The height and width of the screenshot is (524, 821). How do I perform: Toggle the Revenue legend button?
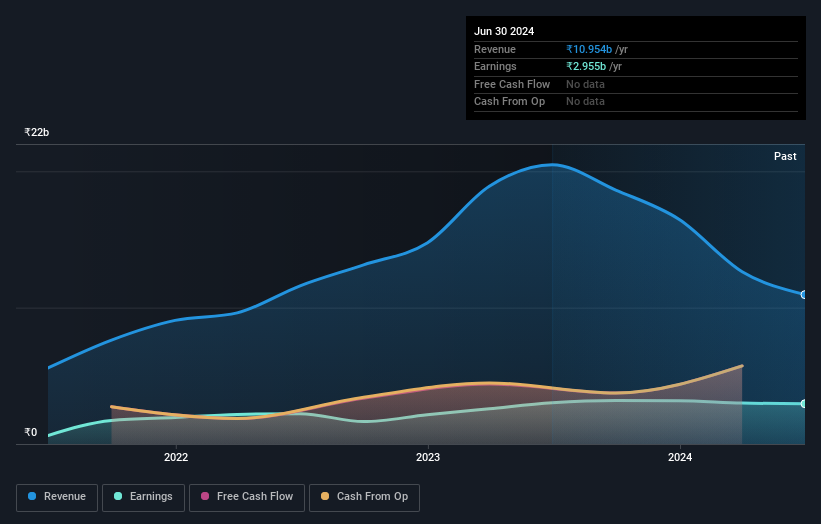tap(57, 497)
